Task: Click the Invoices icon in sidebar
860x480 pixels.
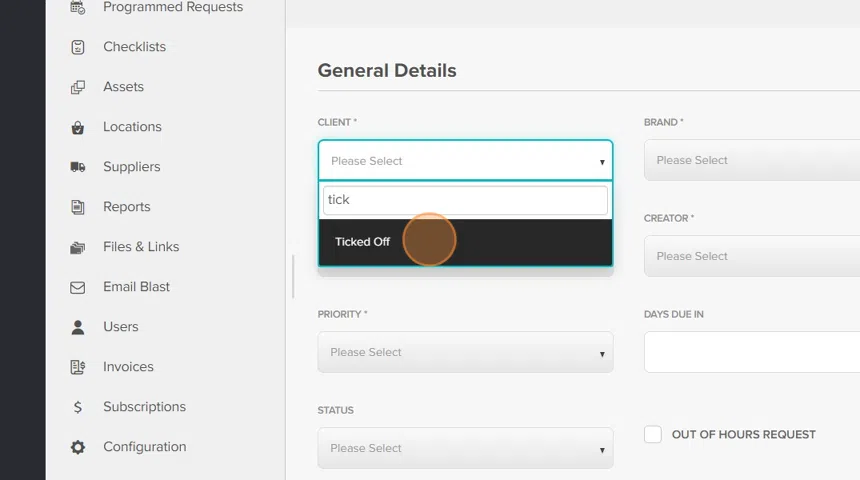Action: click(x=78, y=367)
